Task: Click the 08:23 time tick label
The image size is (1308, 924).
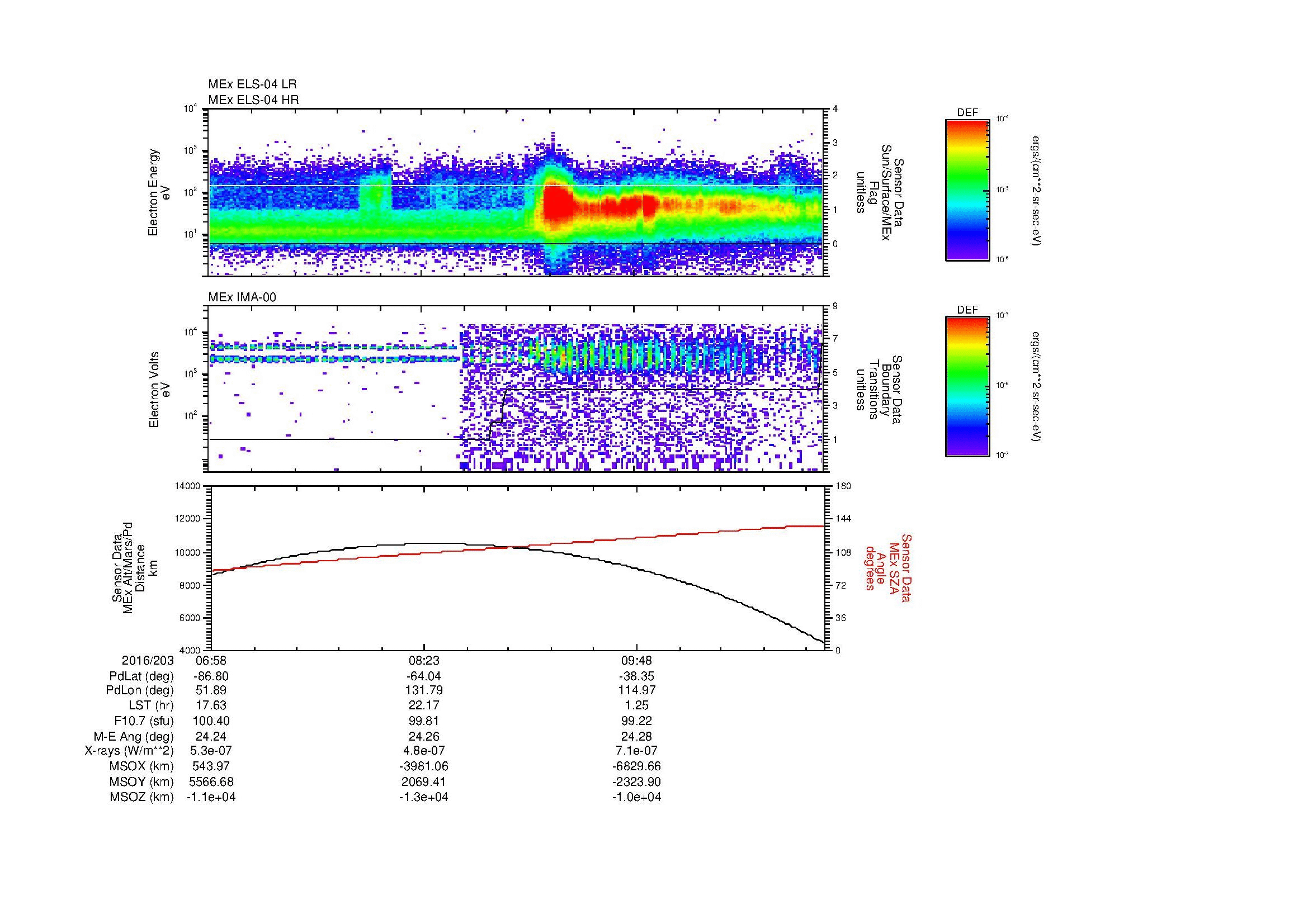Action: click(x=424, y=660)
